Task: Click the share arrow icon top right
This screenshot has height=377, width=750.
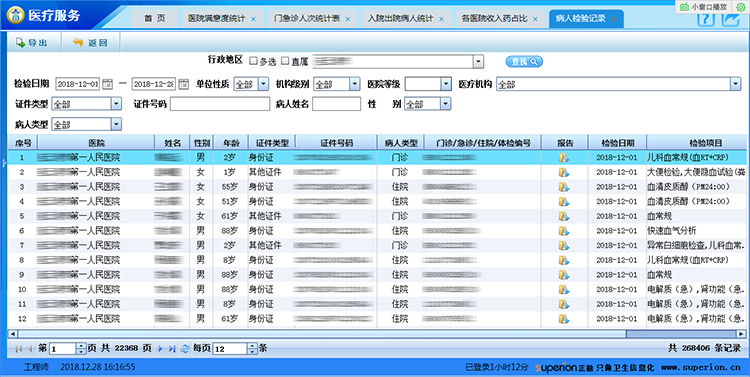Action: tap(731, 19)
